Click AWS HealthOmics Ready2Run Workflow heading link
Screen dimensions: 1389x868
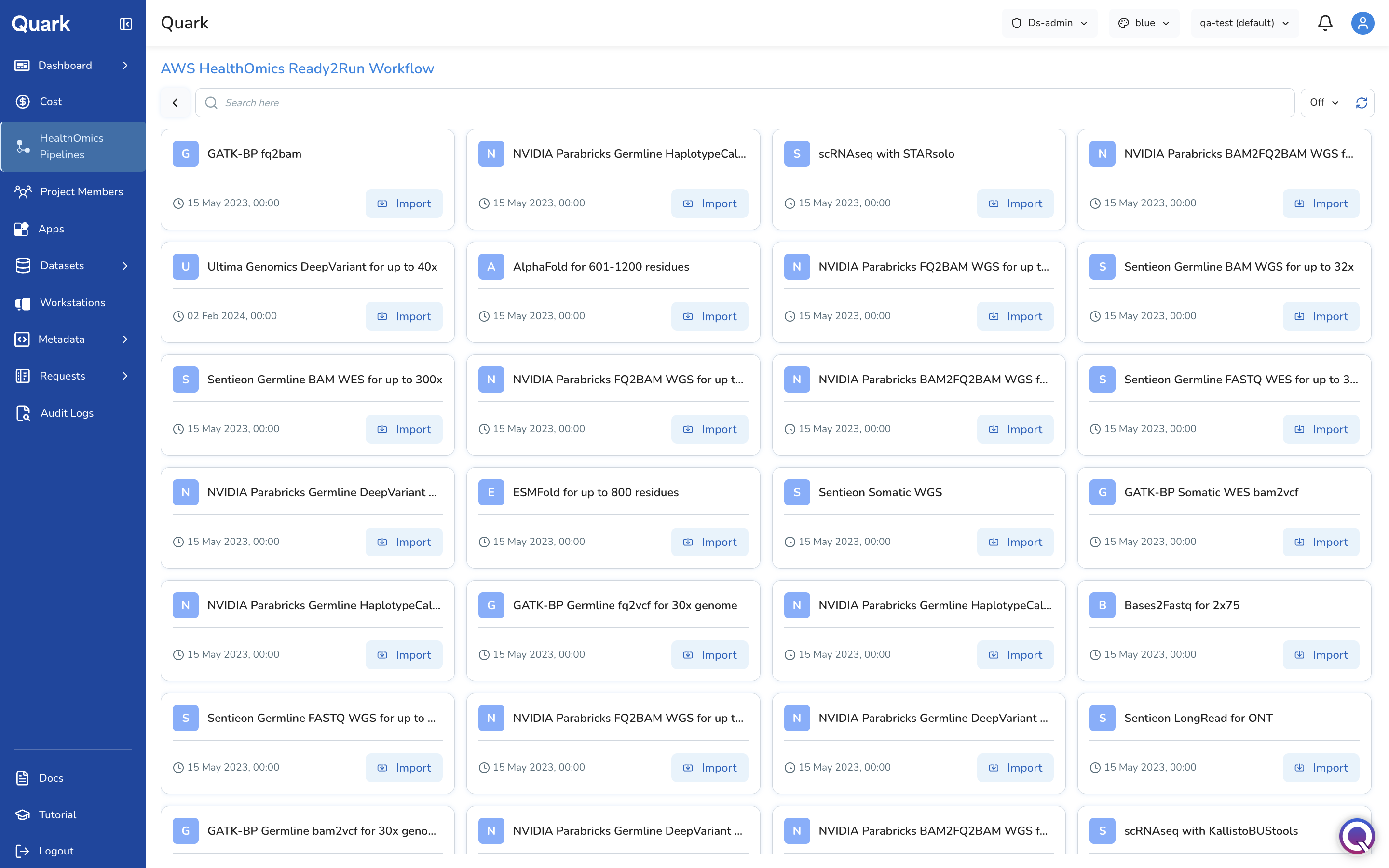(x=297, y=68)
